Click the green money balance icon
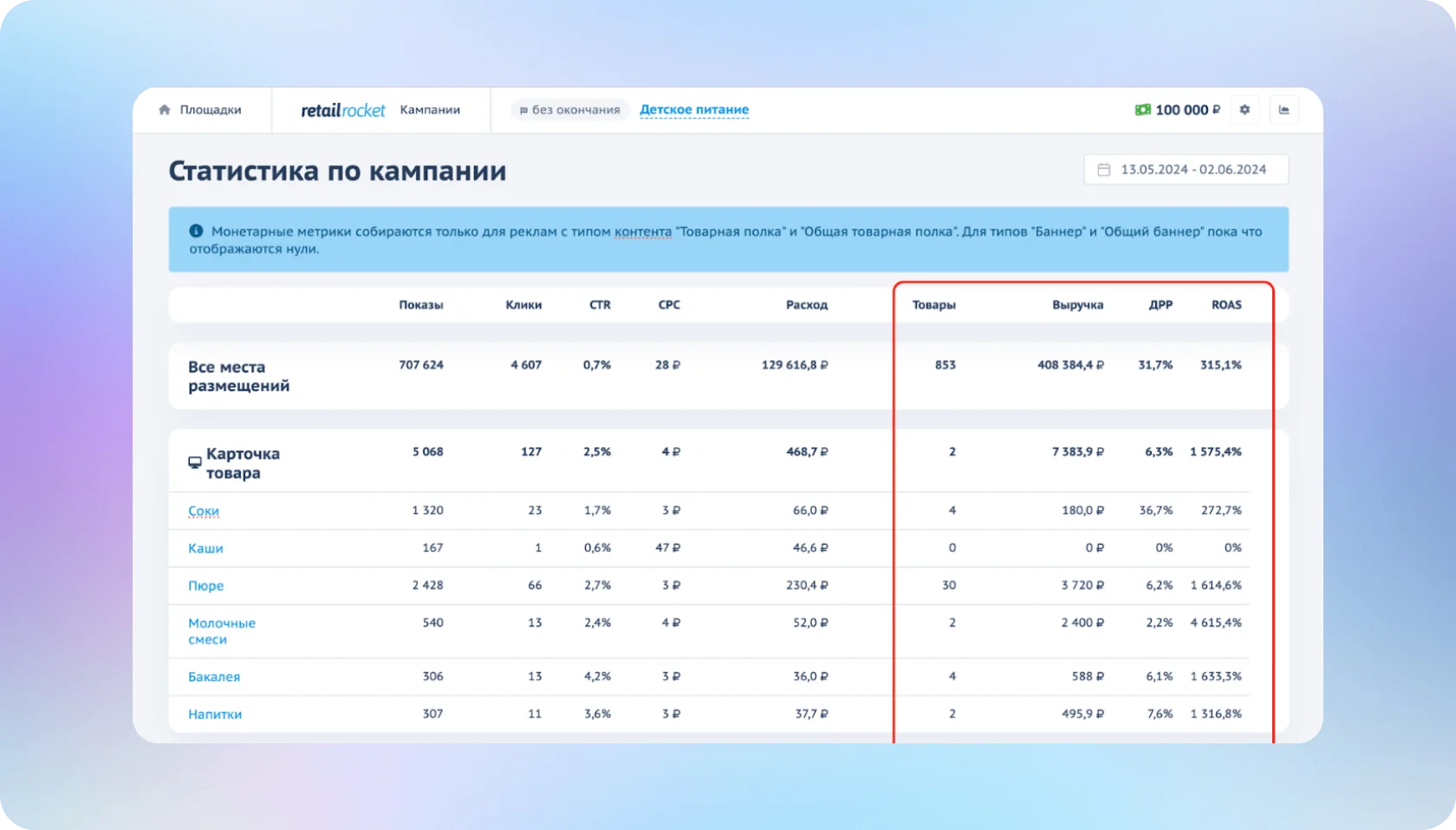Image resolution: width=1456 pixels, height=830 pixels. [x=1142, y=110]
